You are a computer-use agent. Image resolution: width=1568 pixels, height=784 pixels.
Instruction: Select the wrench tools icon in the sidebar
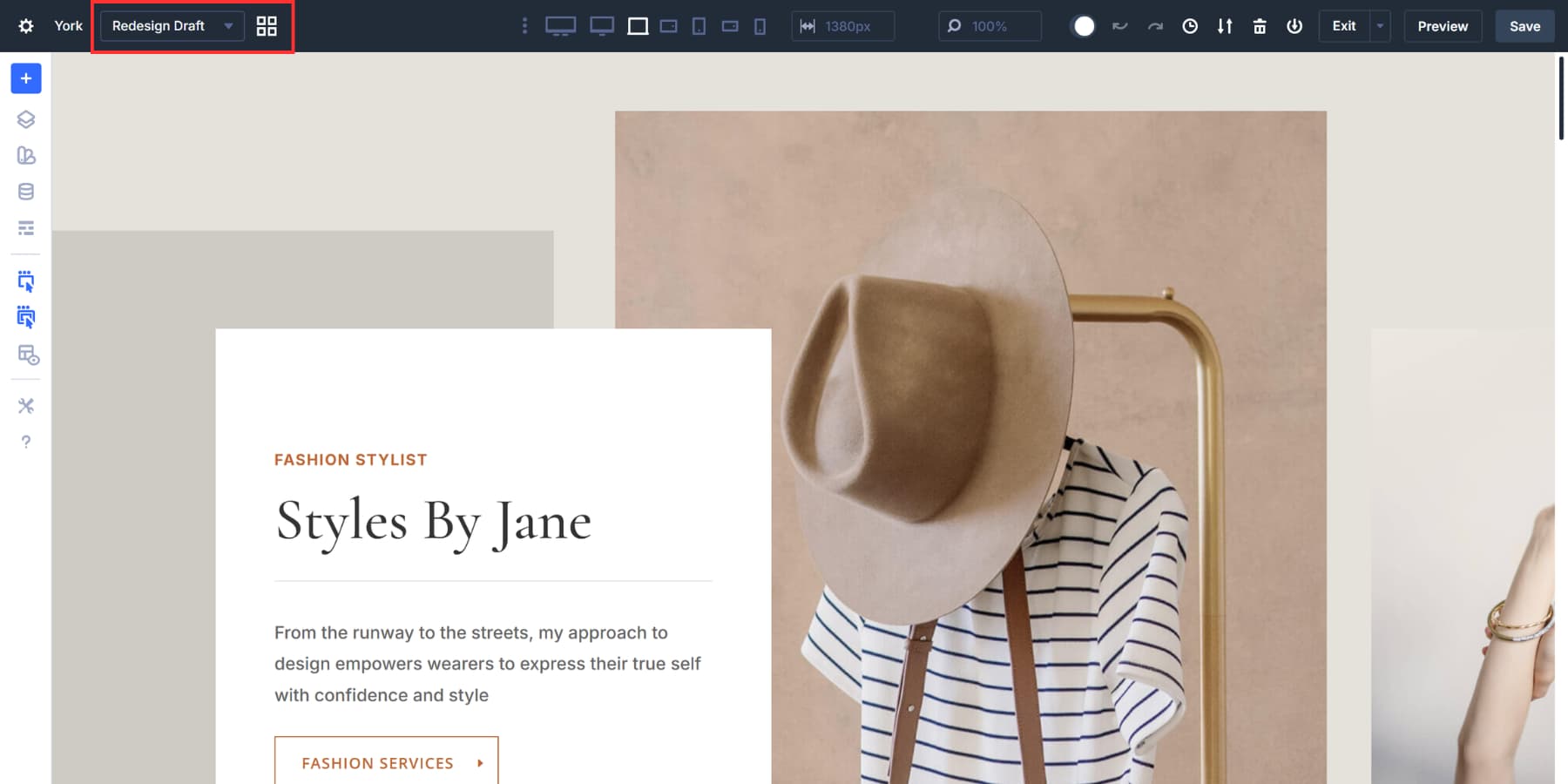point(25,405)
